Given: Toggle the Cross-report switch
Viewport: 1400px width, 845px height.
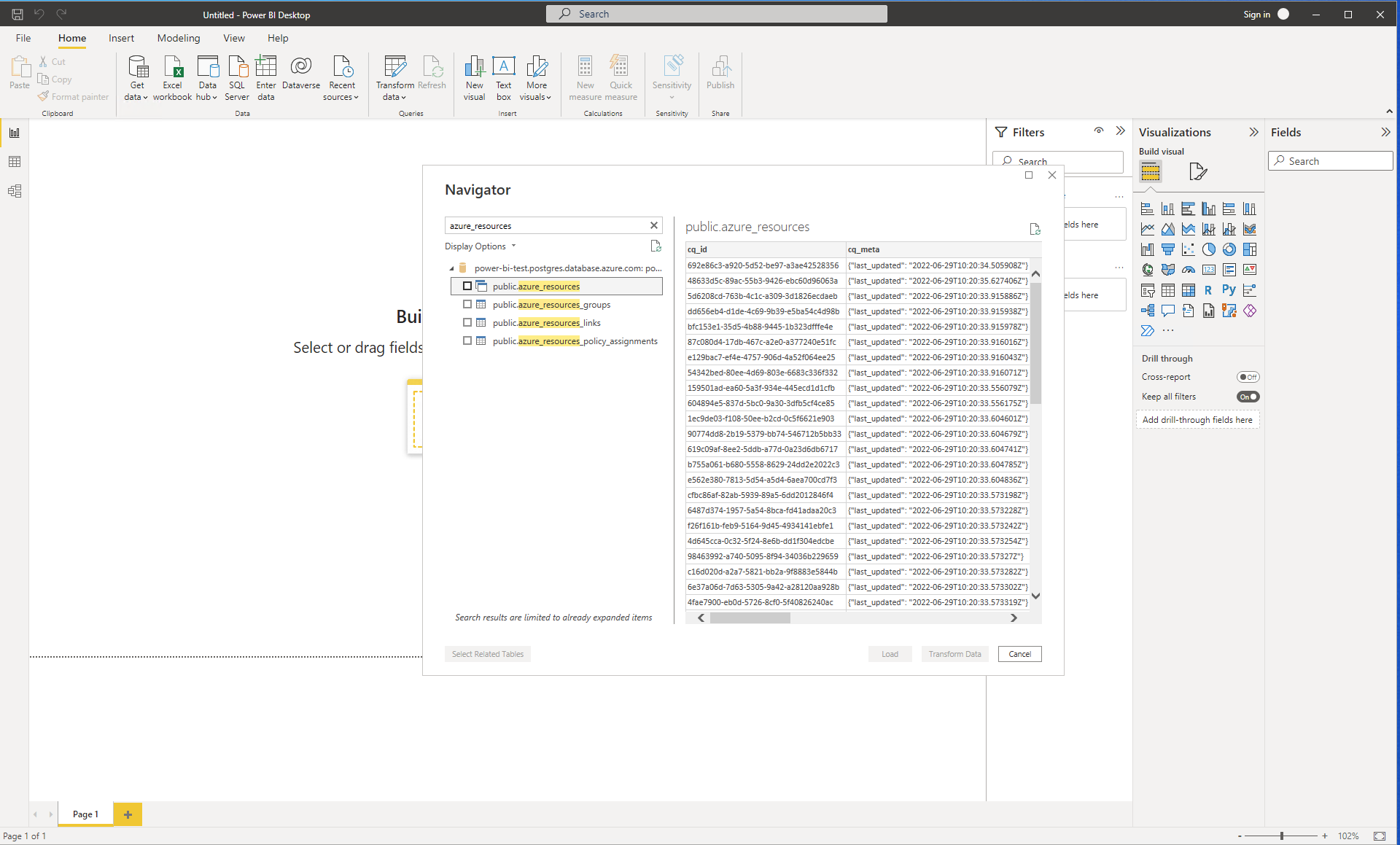Looking at the screenshot, I should click(x=1248, y=377).
